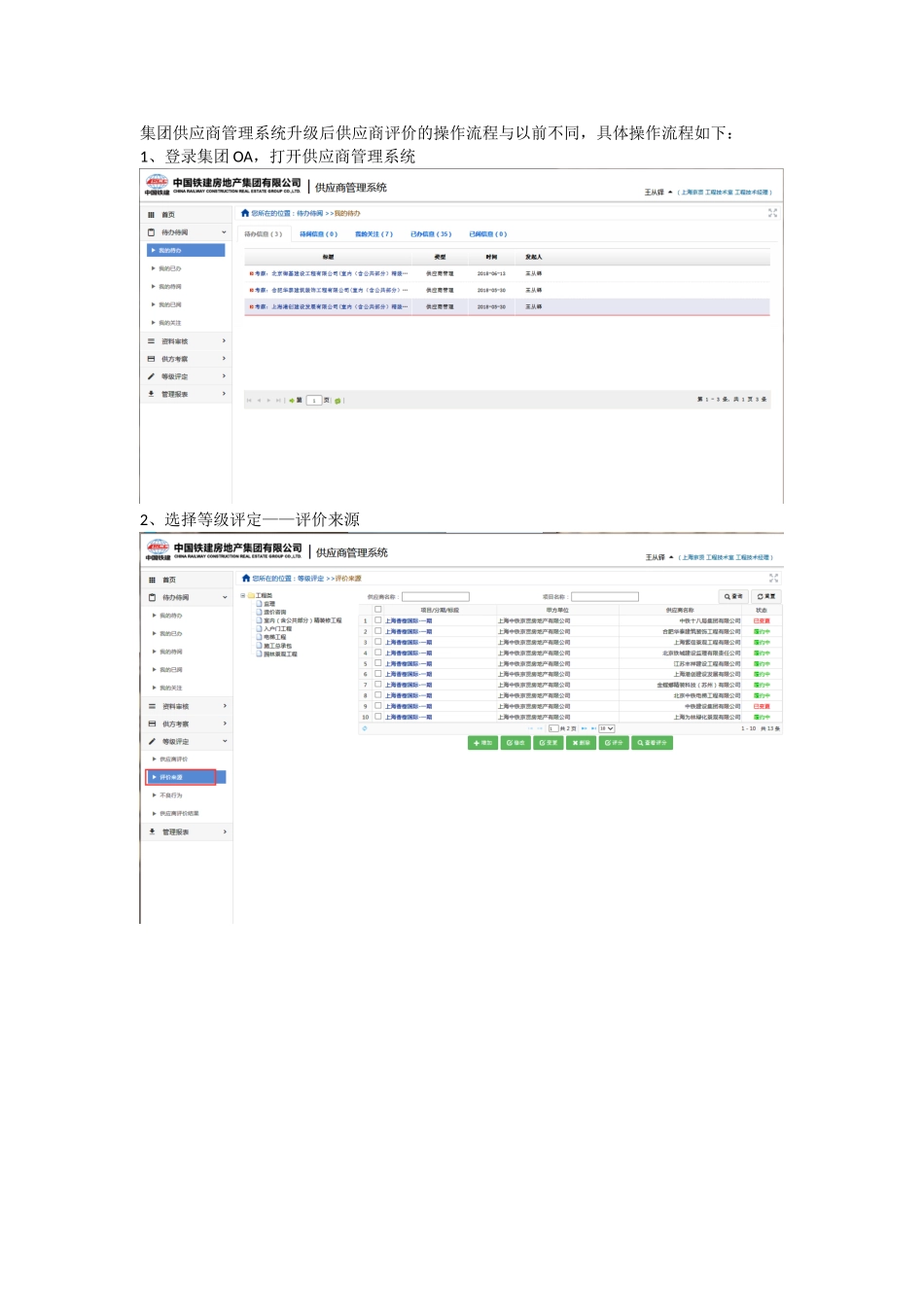Select 电梯工程 tree node
This screenshot has height=1307, width=924.
275,637
